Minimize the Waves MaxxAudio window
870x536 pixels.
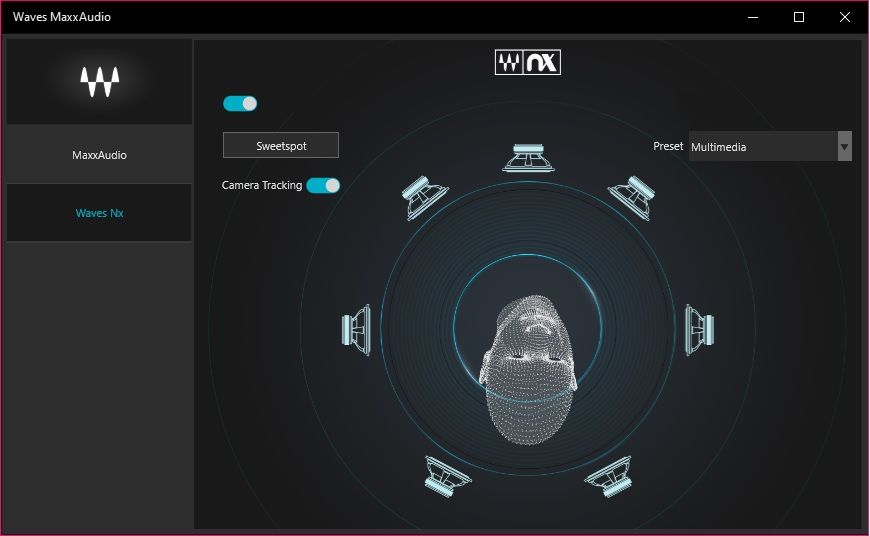(x=753, y=17)
